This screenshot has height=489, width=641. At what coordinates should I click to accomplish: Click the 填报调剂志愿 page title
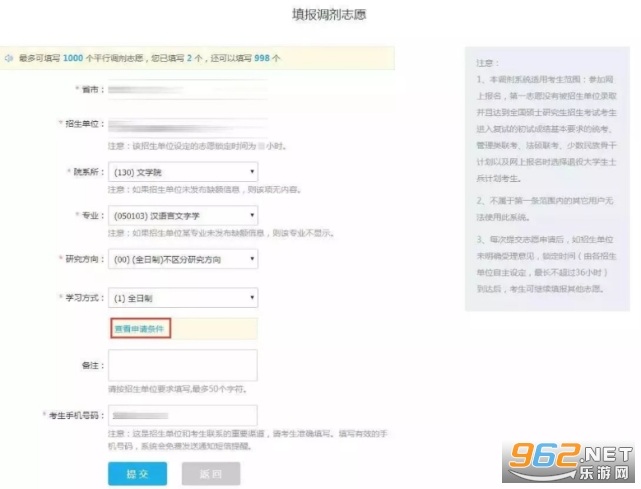pyautogui.click(x=329, y=15)
